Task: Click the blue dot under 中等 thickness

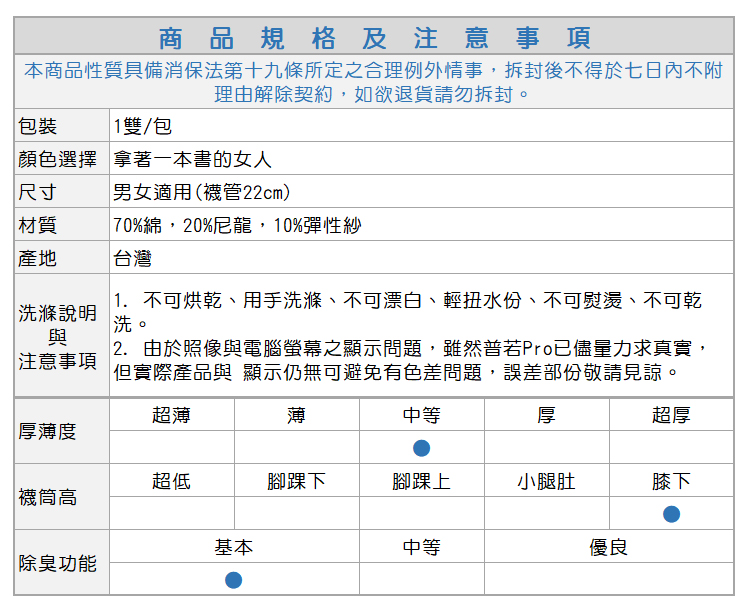Action: click(x=422, y=447)
